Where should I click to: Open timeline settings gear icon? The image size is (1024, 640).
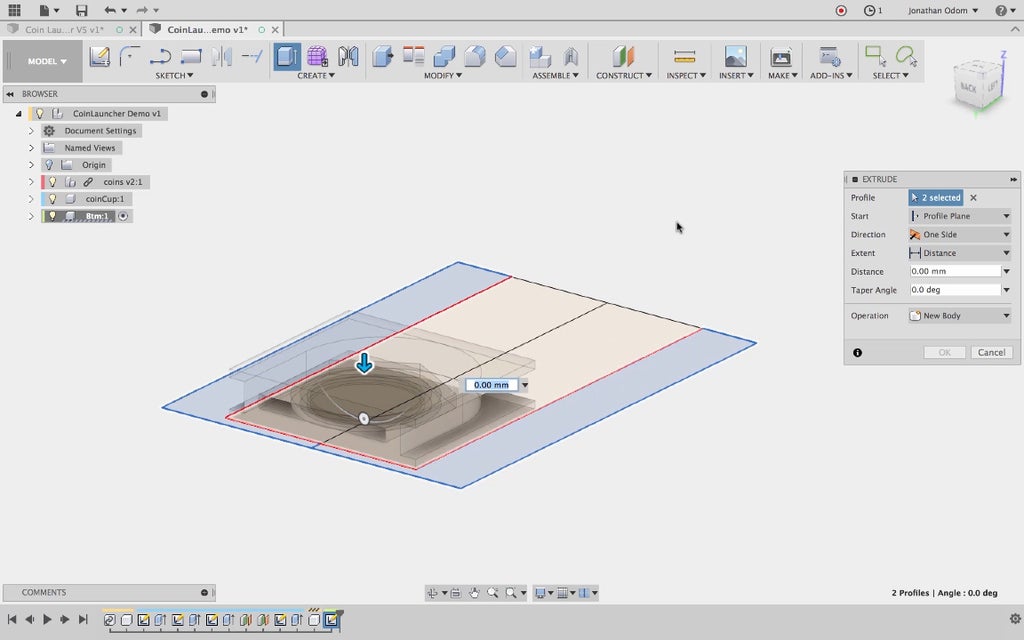pos(1016,619)
